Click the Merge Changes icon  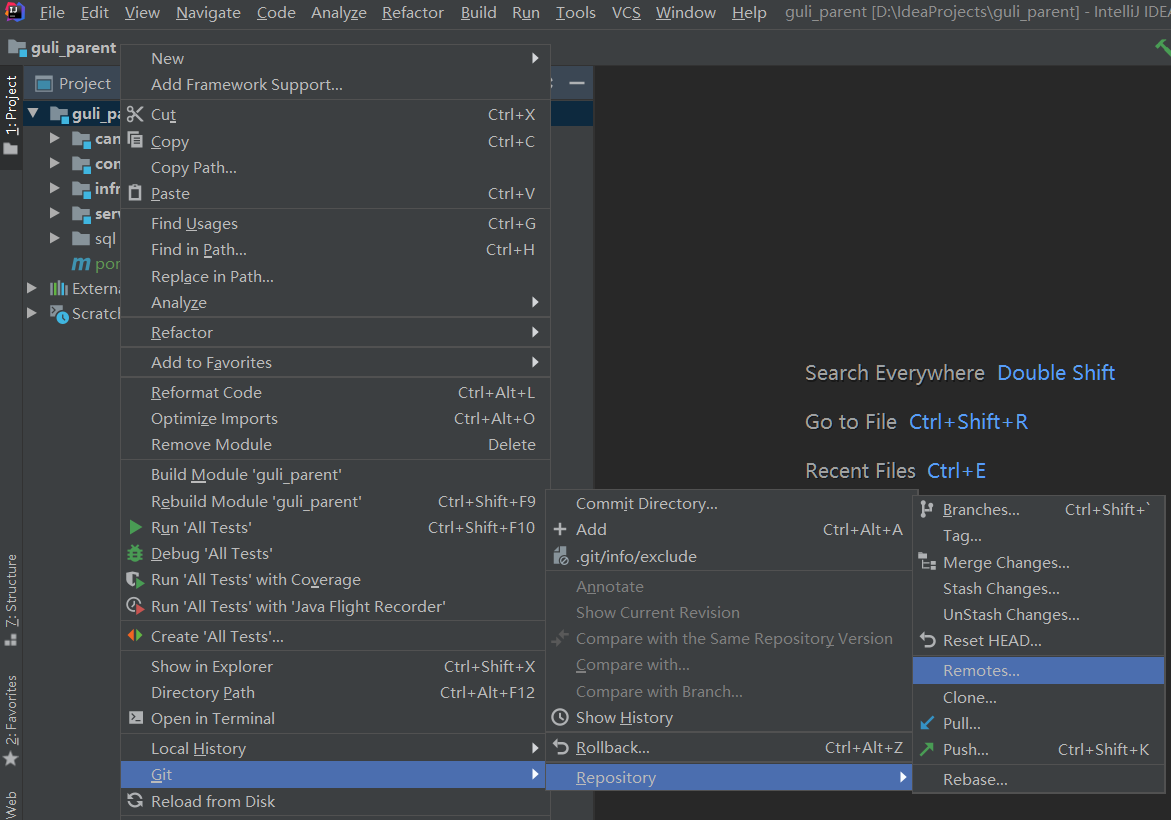point(927,562)
